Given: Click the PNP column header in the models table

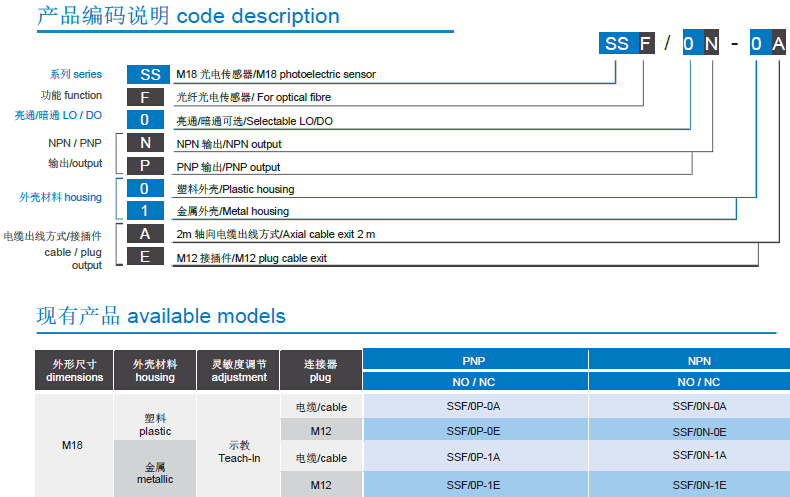Looking at the screenshot, I should tap(474, 359).
